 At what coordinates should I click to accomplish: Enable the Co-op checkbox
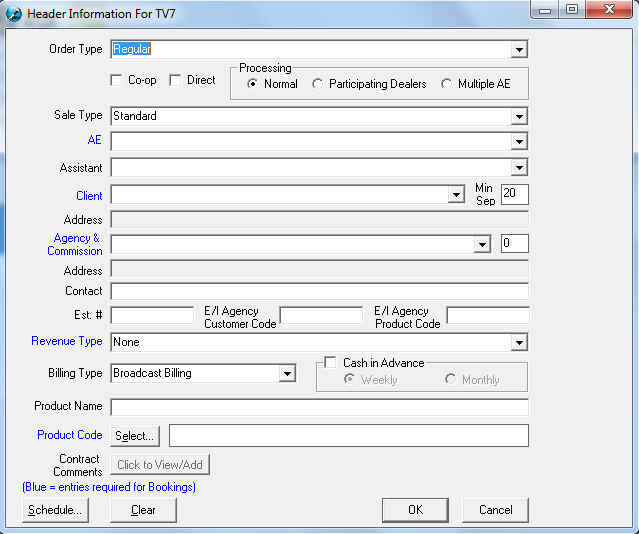coord(117,80)
